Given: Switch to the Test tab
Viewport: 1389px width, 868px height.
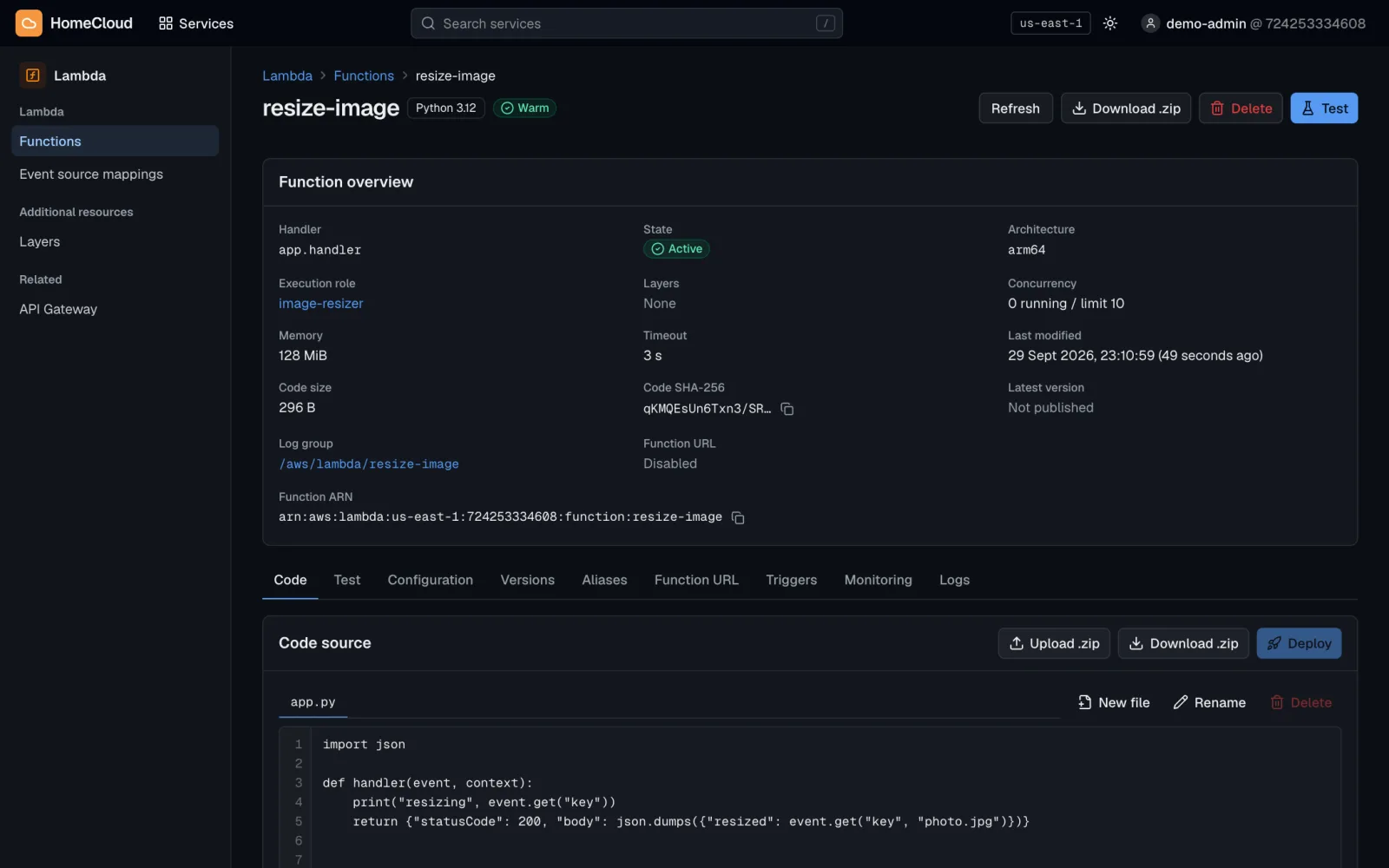Looking at the screenshot, I should click(347, 580).
